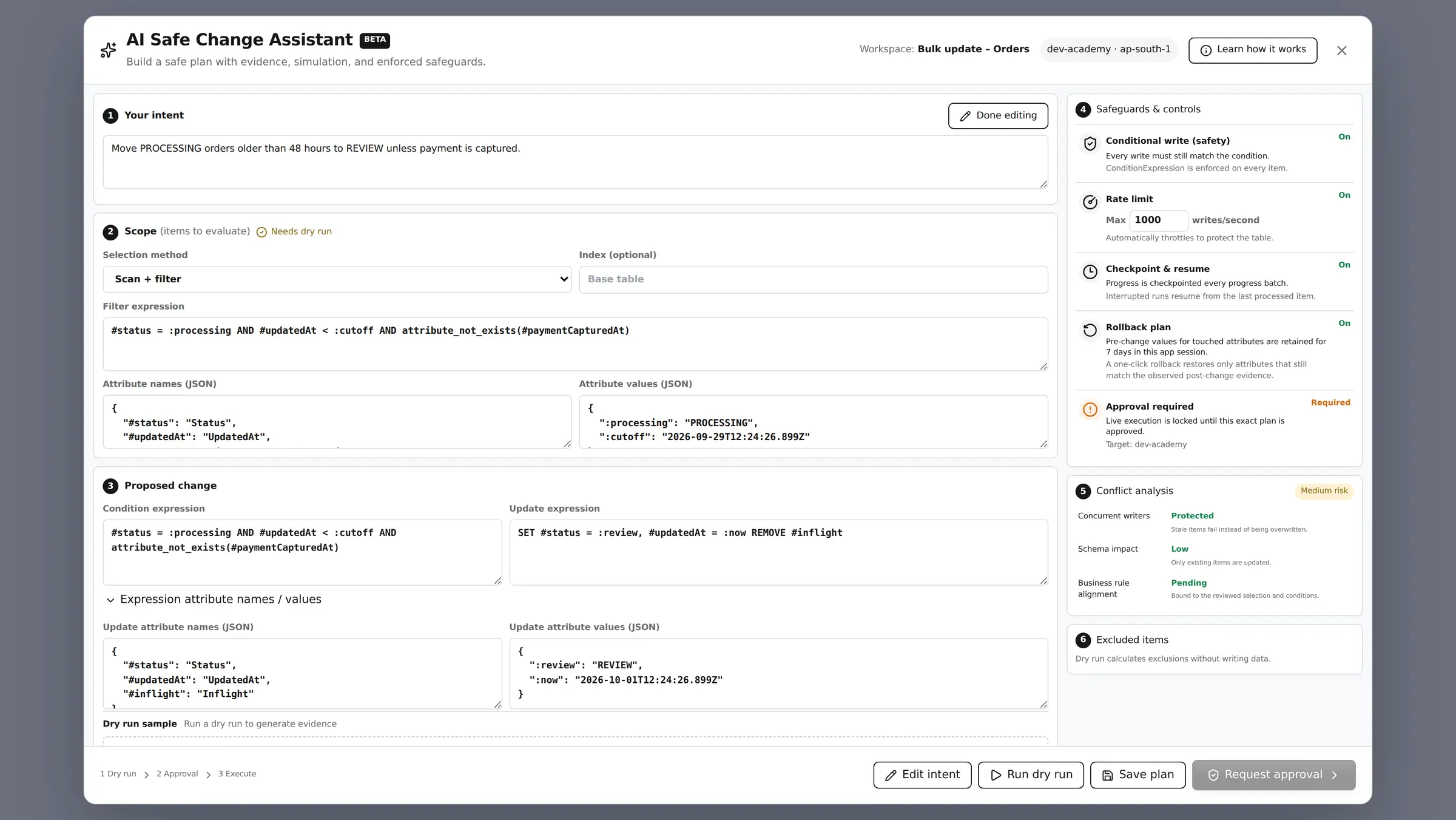Click the Done editing button
1456x820 pixels.
coord(998,115)
